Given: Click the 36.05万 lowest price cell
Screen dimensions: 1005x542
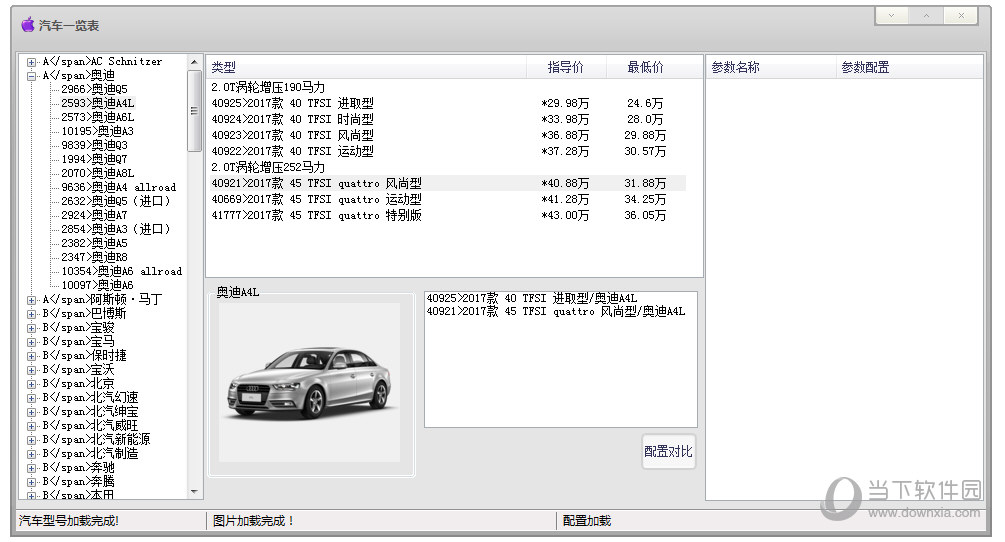Looking at the screenshot, I should (x=645, y=216).
